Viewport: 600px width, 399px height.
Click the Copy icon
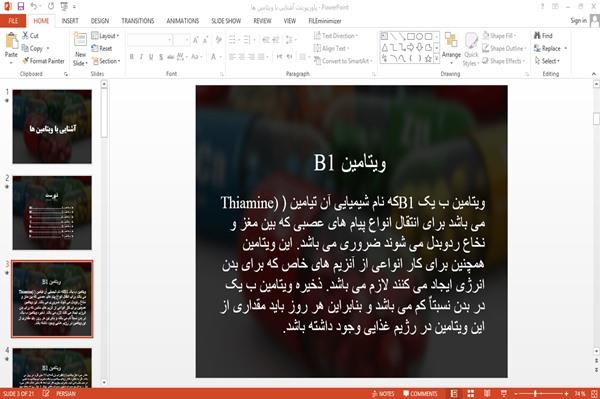click(x=25, y=48)
